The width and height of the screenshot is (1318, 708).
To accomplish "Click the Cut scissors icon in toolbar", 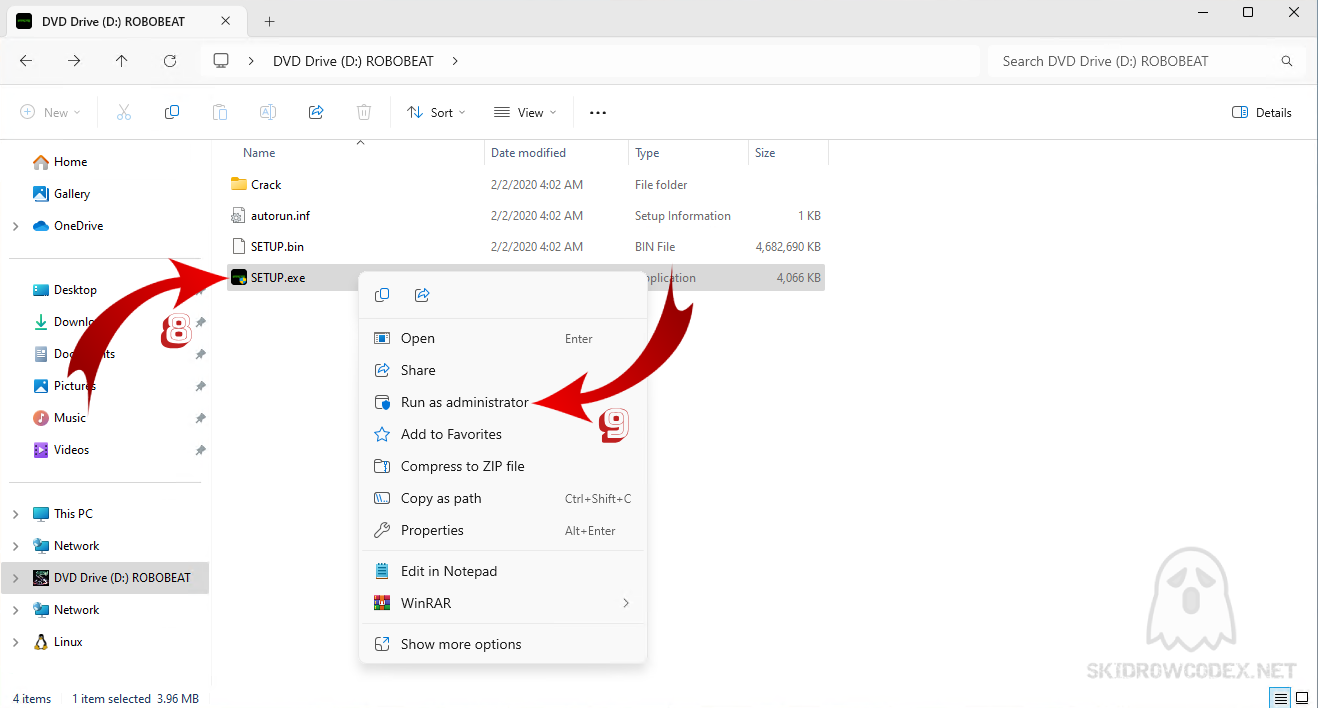I will [124, 113].
